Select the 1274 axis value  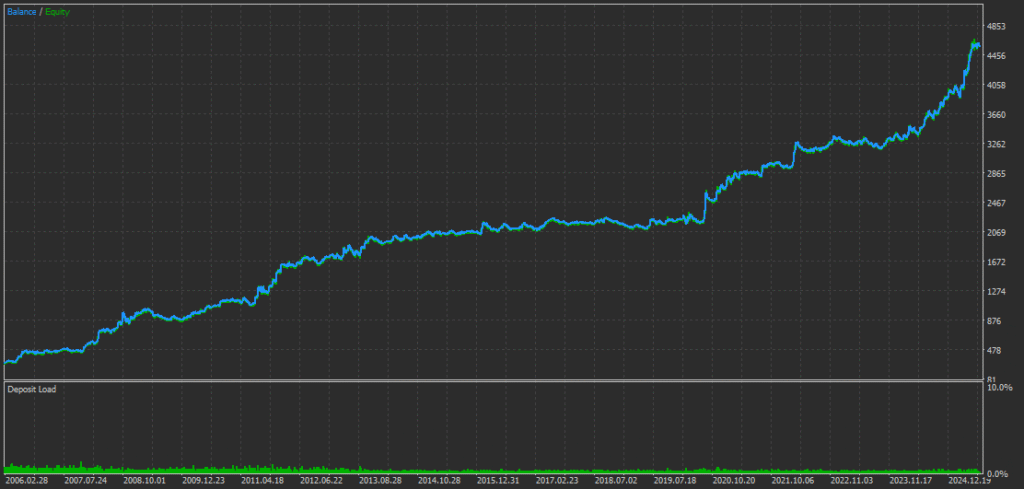tap(996, 291)
